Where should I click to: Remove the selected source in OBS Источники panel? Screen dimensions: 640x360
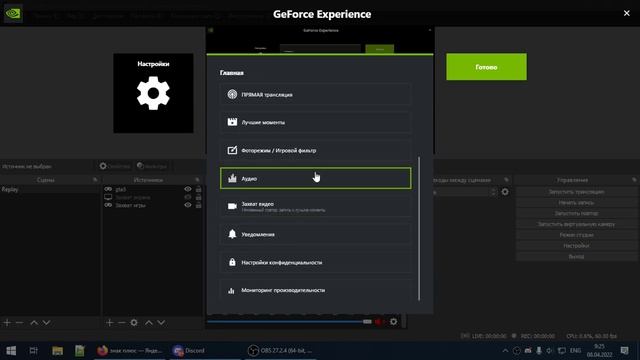(x=122, y=322)
